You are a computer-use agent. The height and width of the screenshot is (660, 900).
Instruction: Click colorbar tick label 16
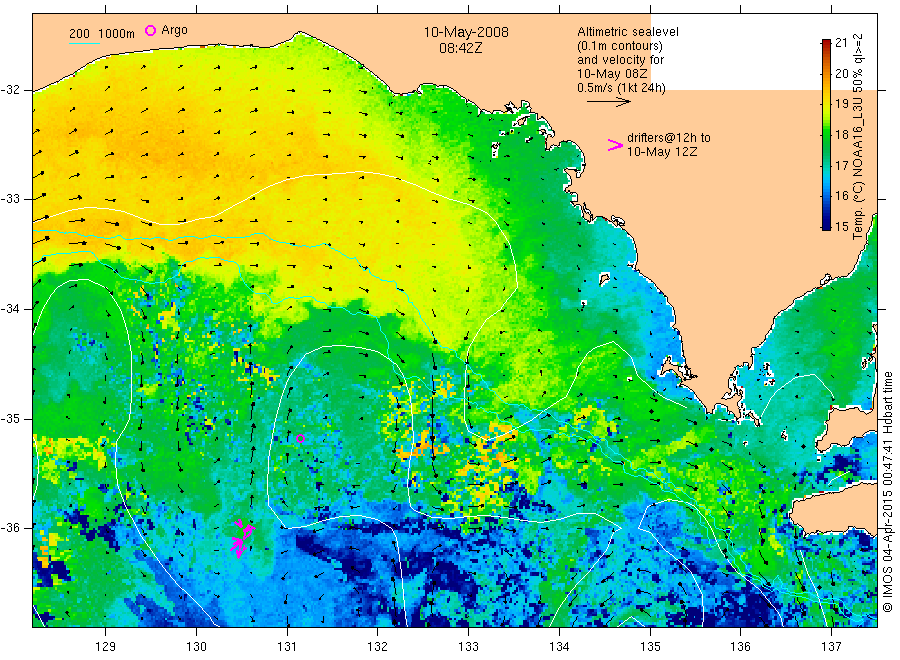[x=841, y=196]
